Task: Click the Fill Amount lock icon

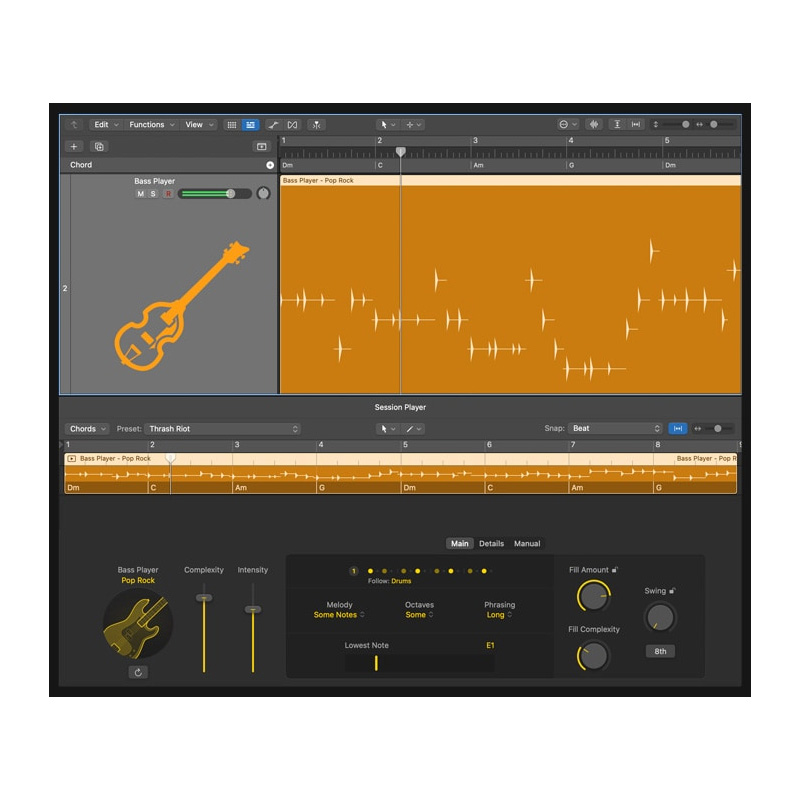Action: point(615,570)
